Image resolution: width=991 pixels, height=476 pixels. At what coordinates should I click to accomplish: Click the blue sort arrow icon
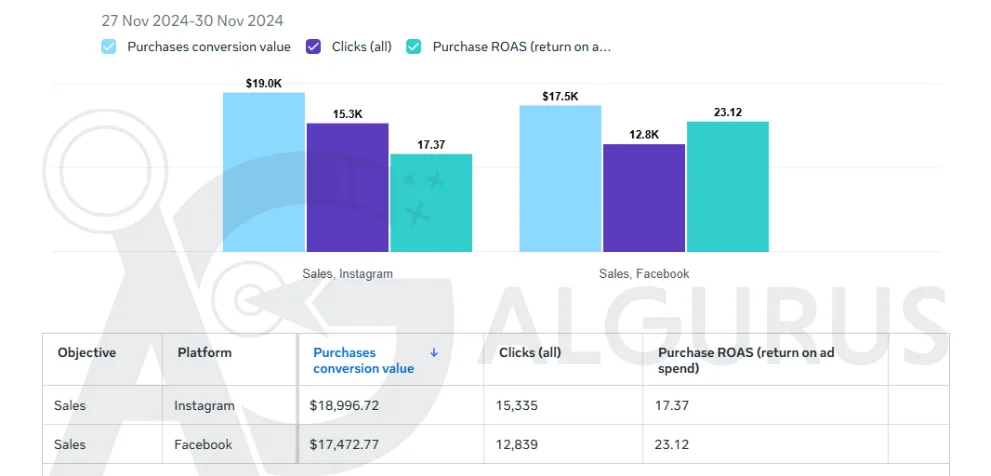434,353
